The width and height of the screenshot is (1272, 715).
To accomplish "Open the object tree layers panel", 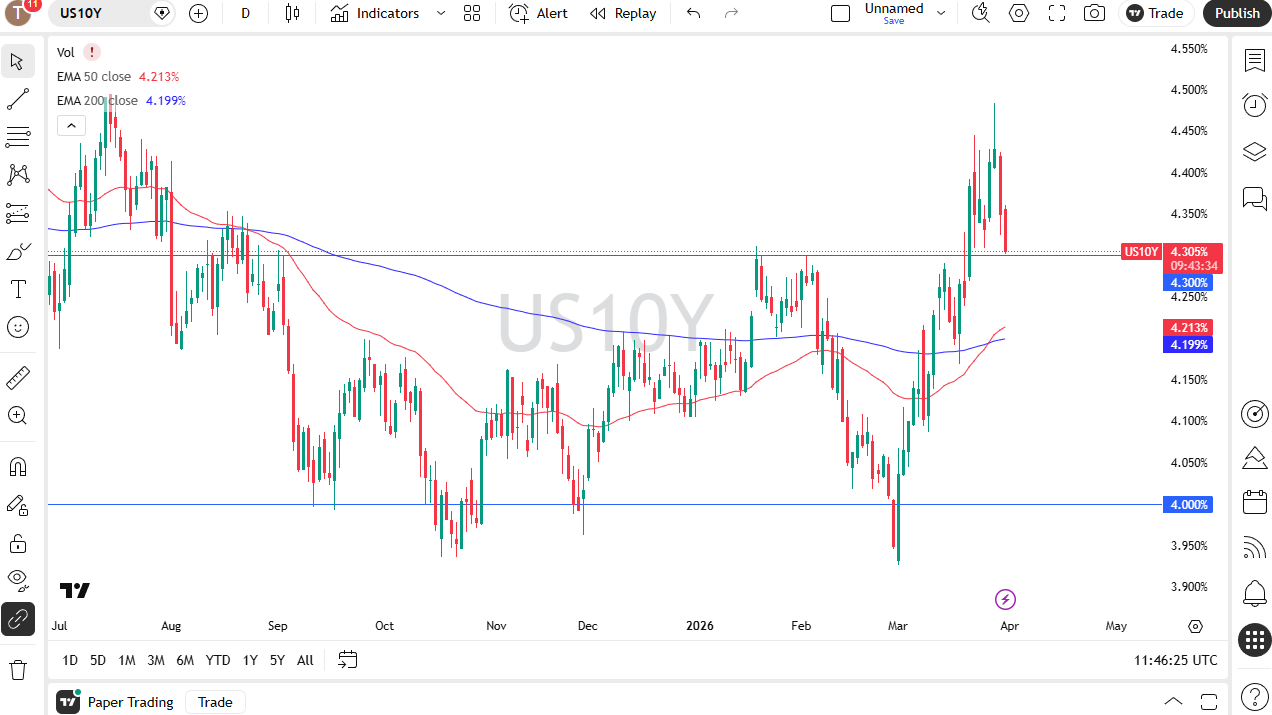I will coord(1254,152).
